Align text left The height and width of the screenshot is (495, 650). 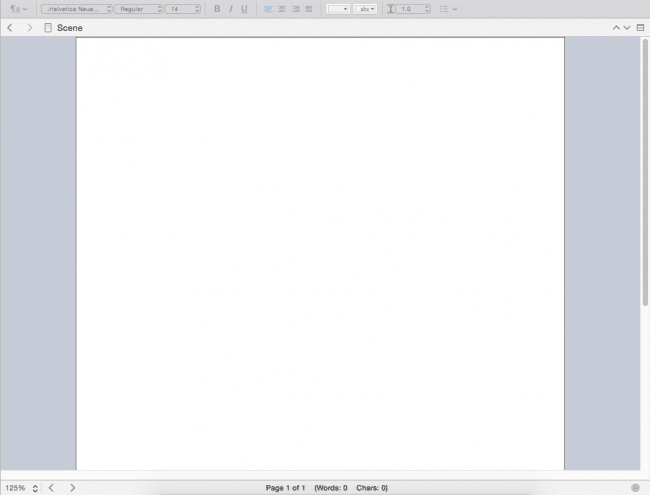(268, 9)
